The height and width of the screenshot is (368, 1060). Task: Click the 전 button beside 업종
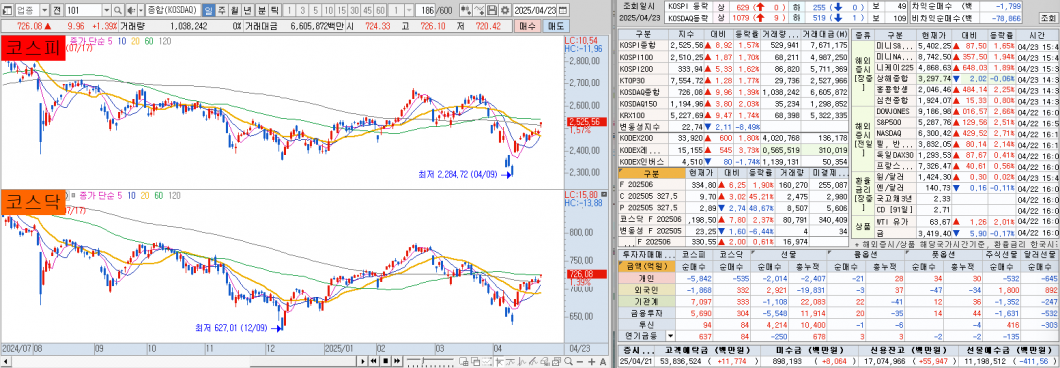click(x=57, y=10)
